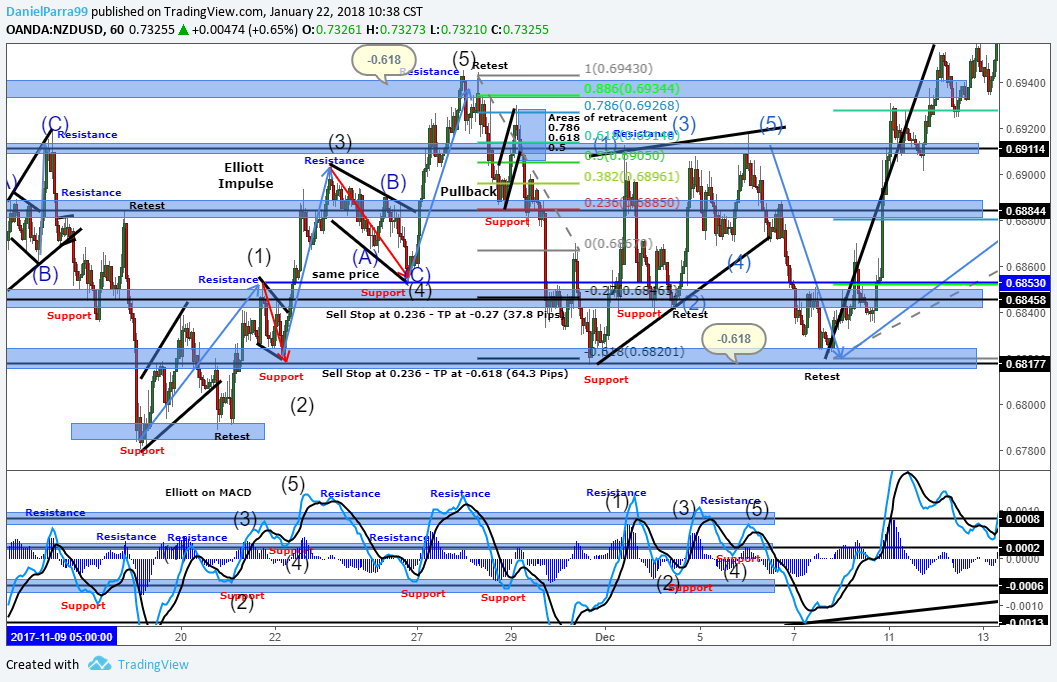Click the -0.0013 MACD level label
The width and height of the screenshot is (1057, 682).
click(x=1026, y=621)
